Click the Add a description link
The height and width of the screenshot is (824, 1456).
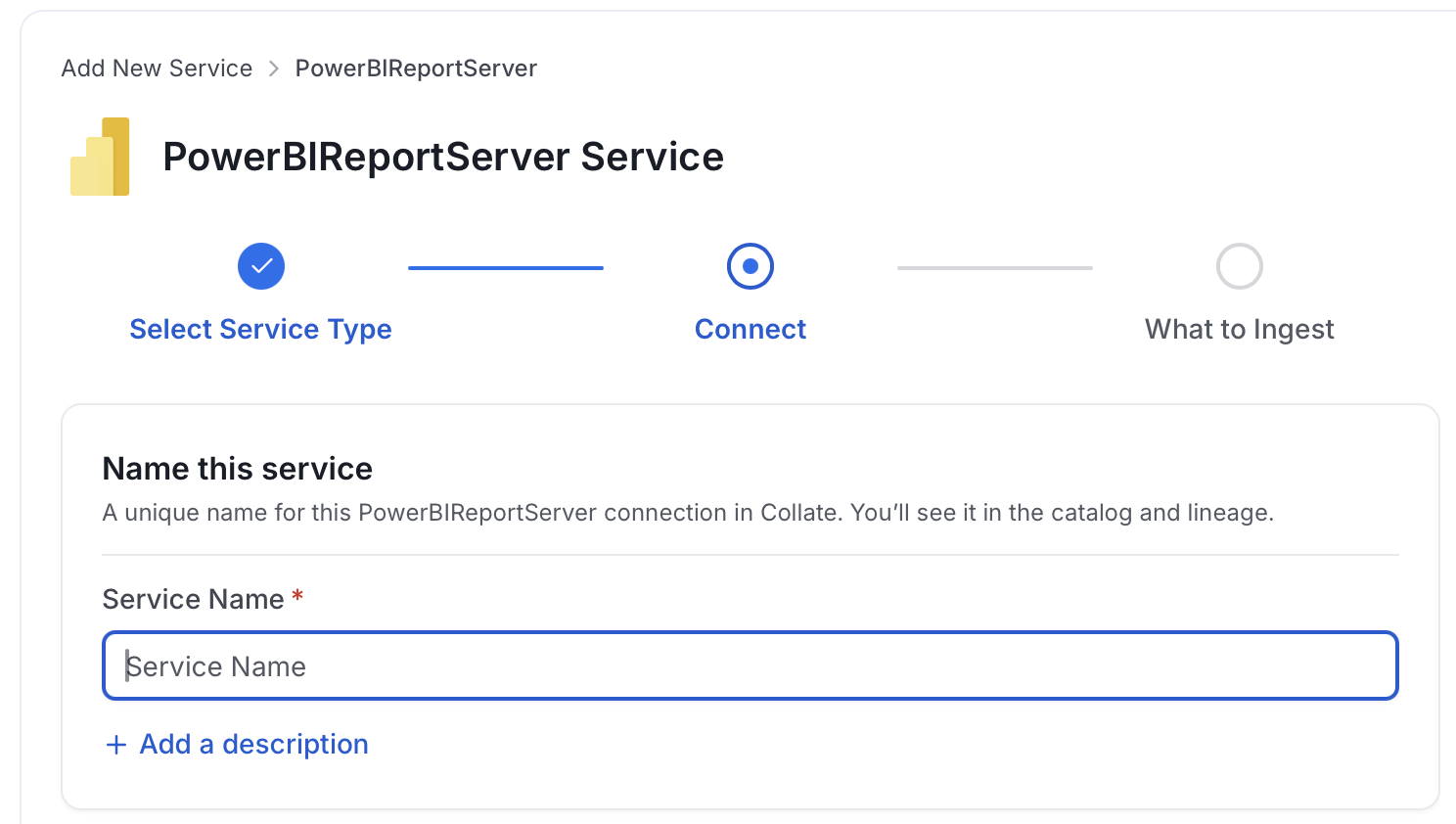[x=253, y=745]
